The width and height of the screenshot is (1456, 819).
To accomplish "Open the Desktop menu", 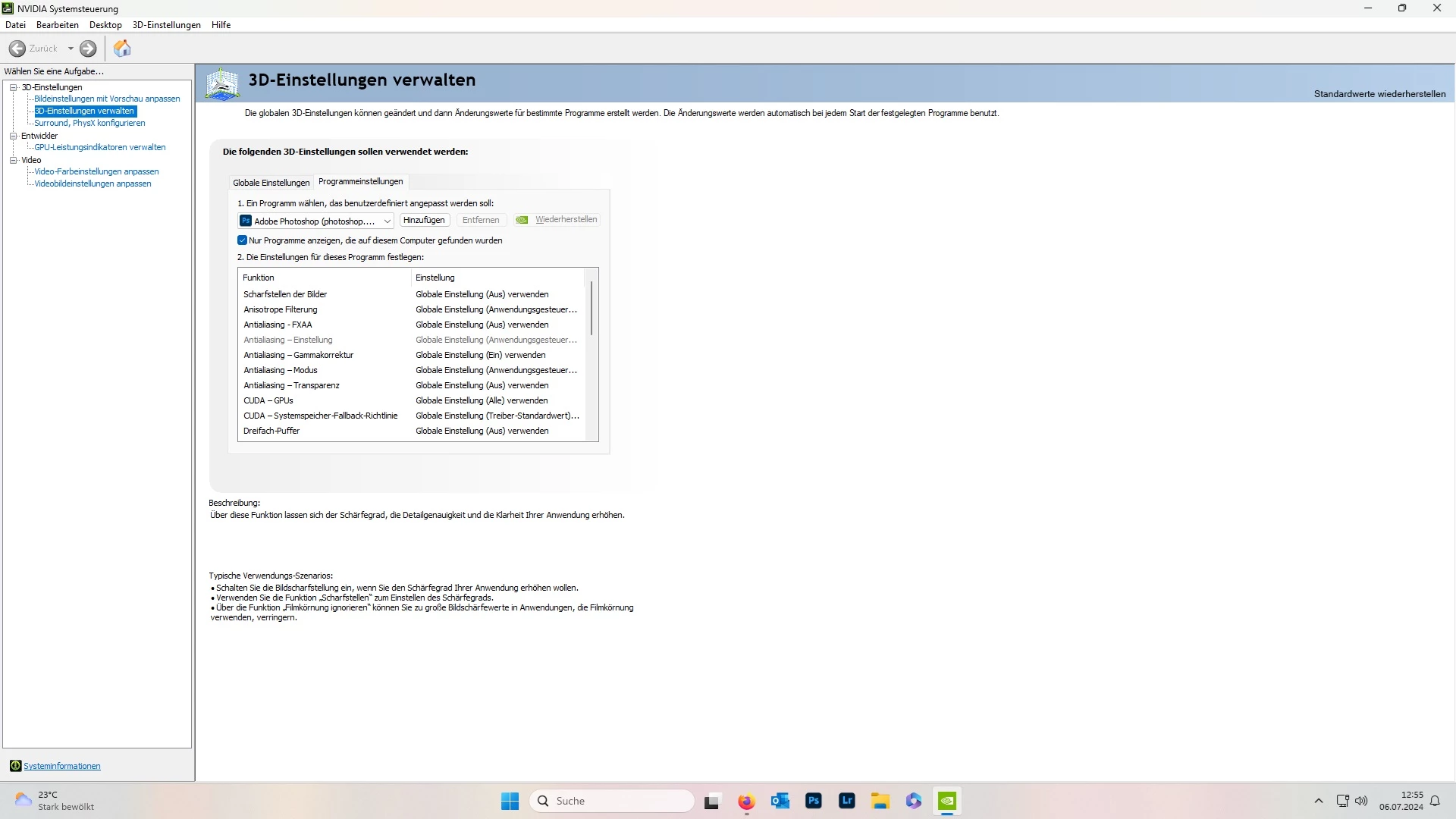I will (x=105, y=25).
